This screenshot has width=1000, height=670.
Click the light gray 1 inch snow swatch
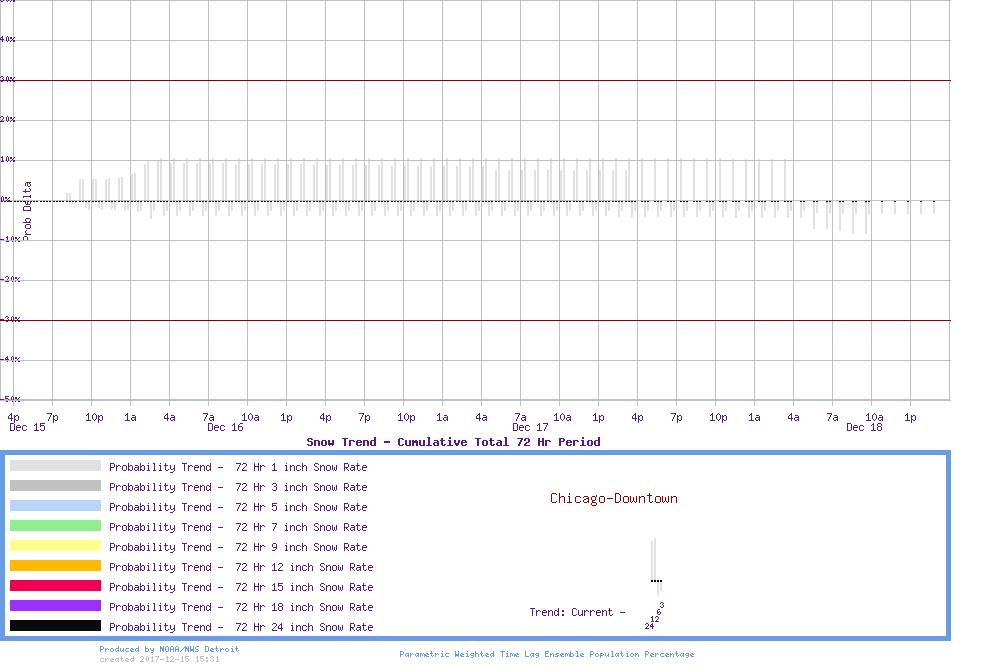55,466
